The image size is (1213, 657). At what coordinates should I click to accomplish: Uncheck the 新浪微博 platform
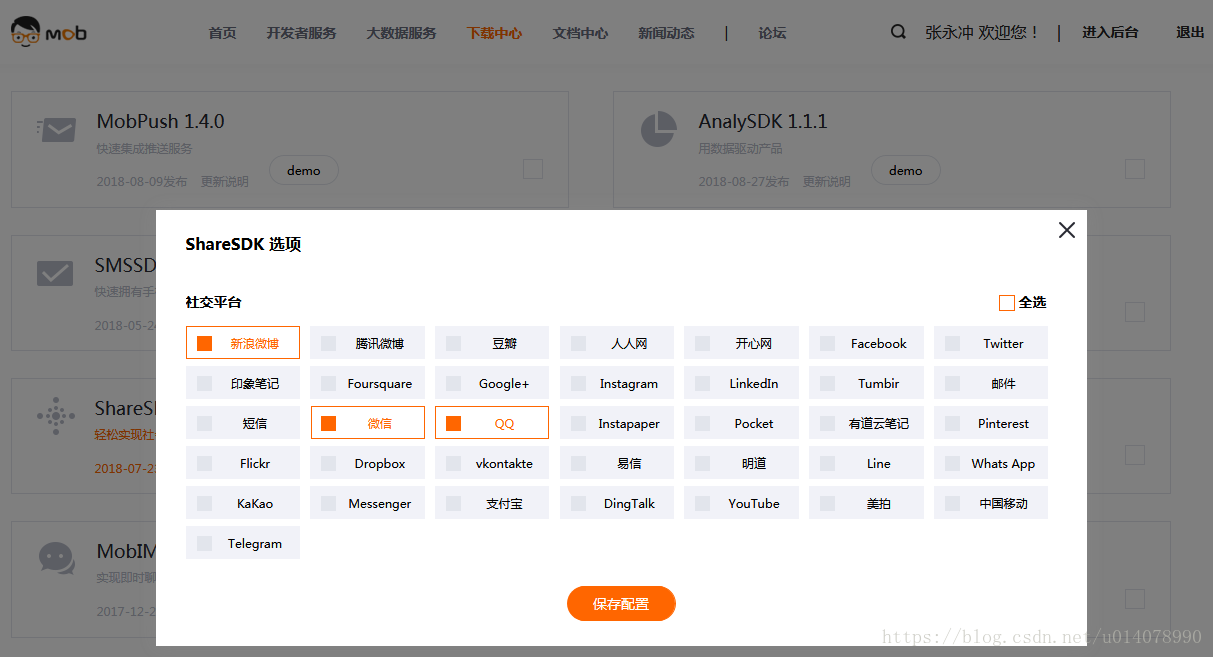click(x=243, y=343)
